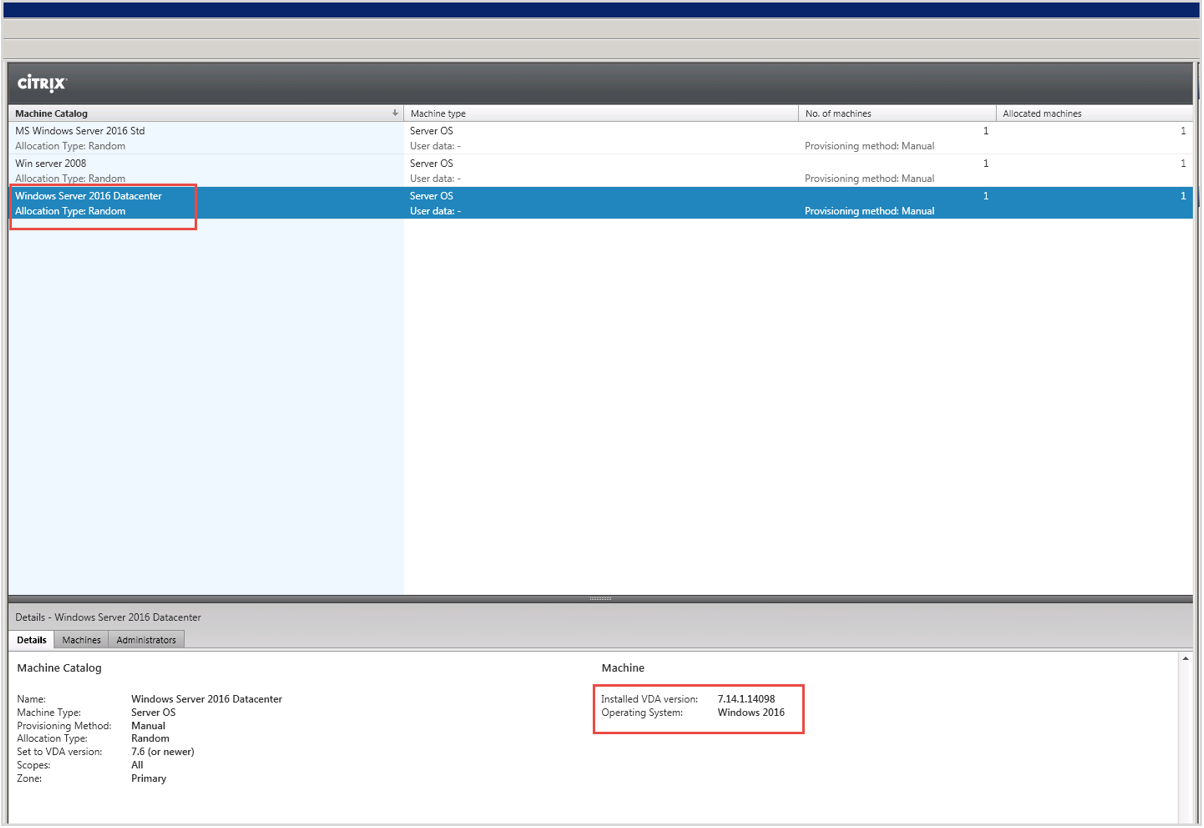
Task: Click Provisioning method: Manual for Win server 2008
Action: point(869,178)
